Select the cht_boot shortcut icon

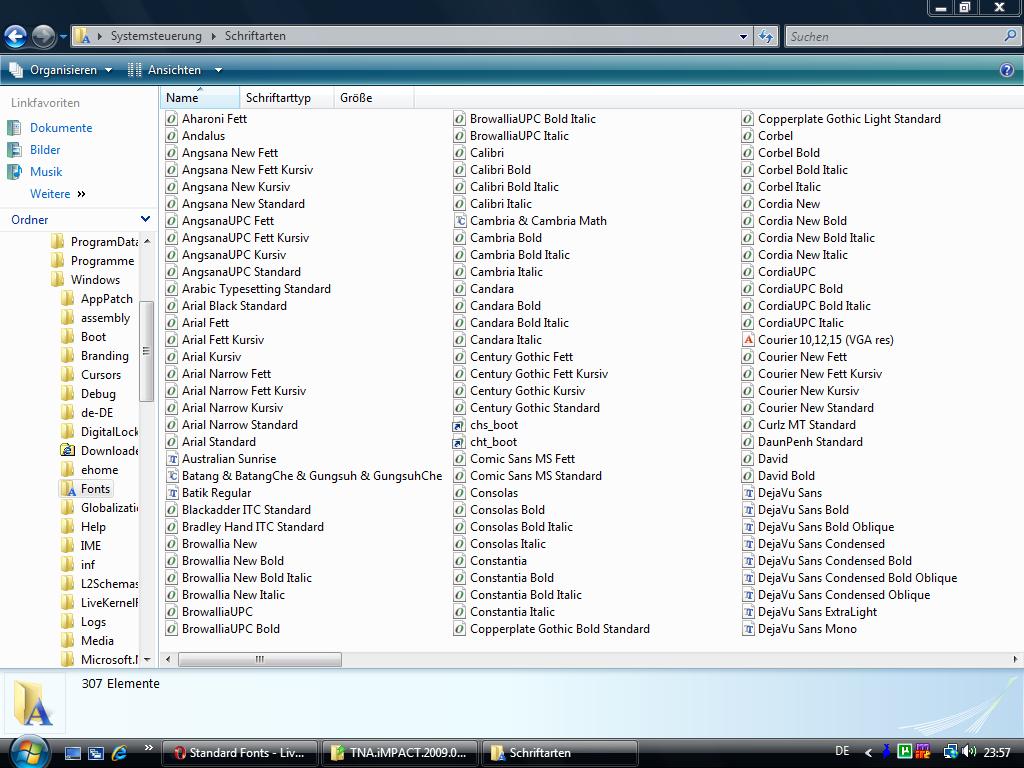(459, 442)
